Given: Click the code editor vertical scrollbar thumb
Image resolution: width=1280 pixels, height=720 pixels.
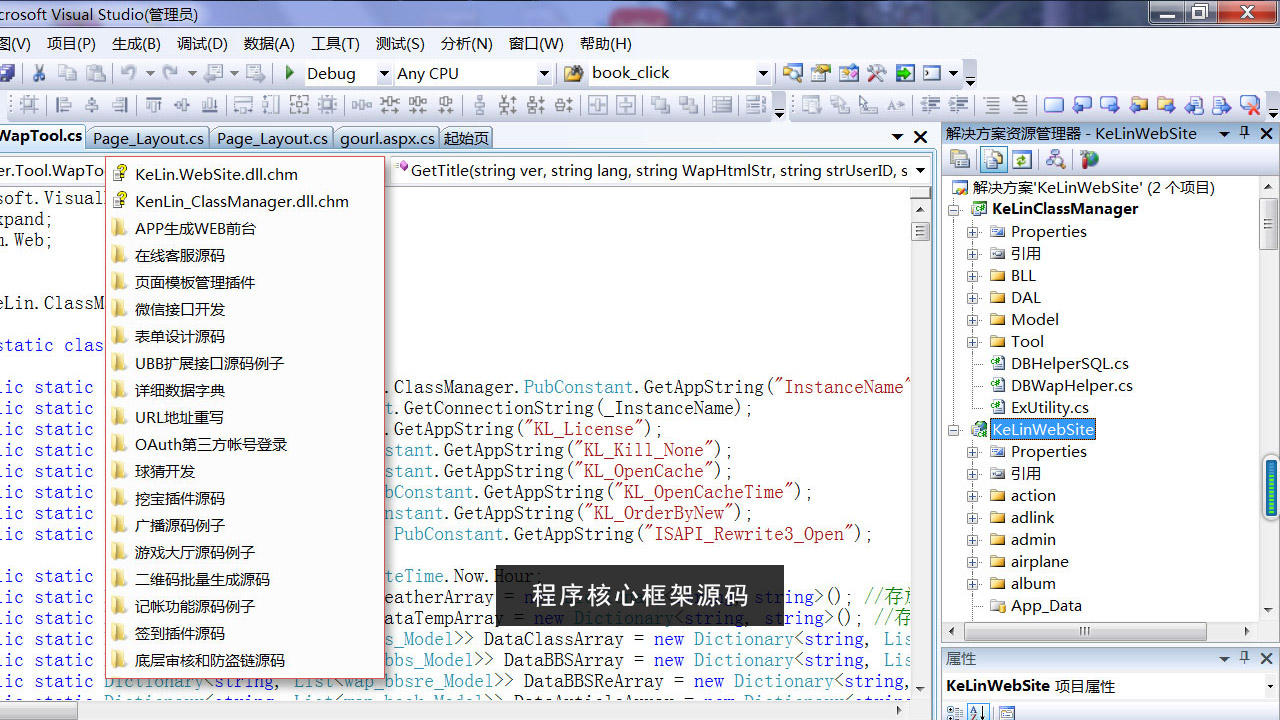Looking at the screenshot, I should [920, 232].
